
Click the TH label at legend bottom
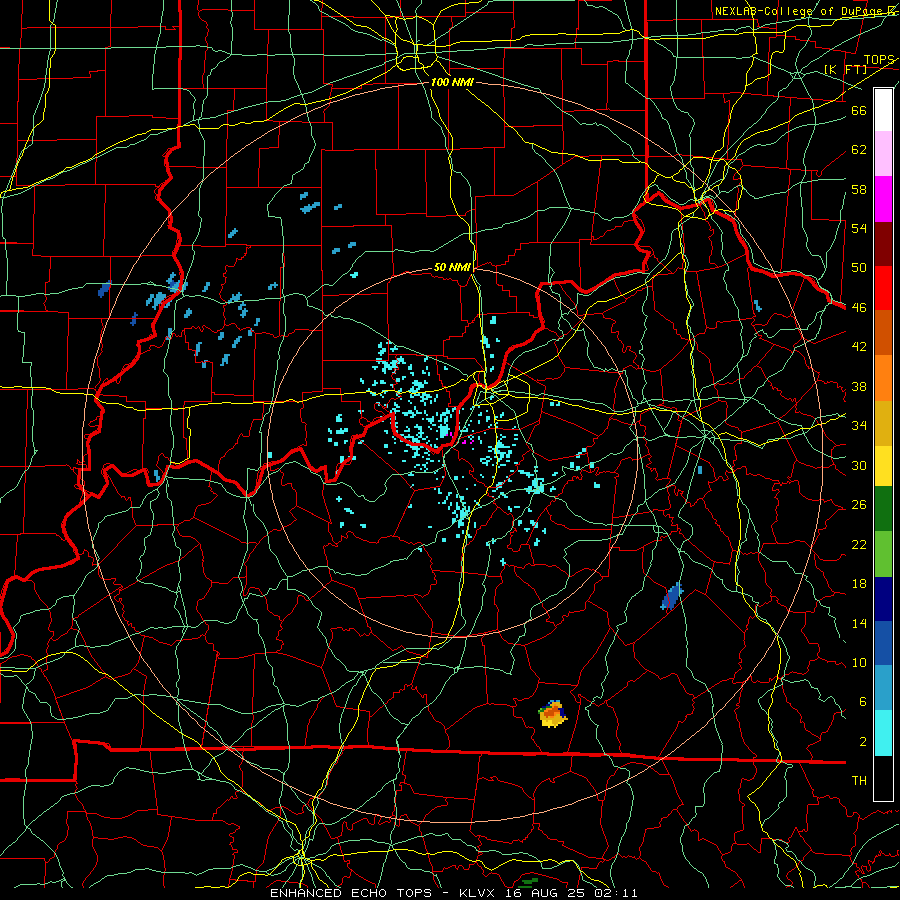[859, 781]
